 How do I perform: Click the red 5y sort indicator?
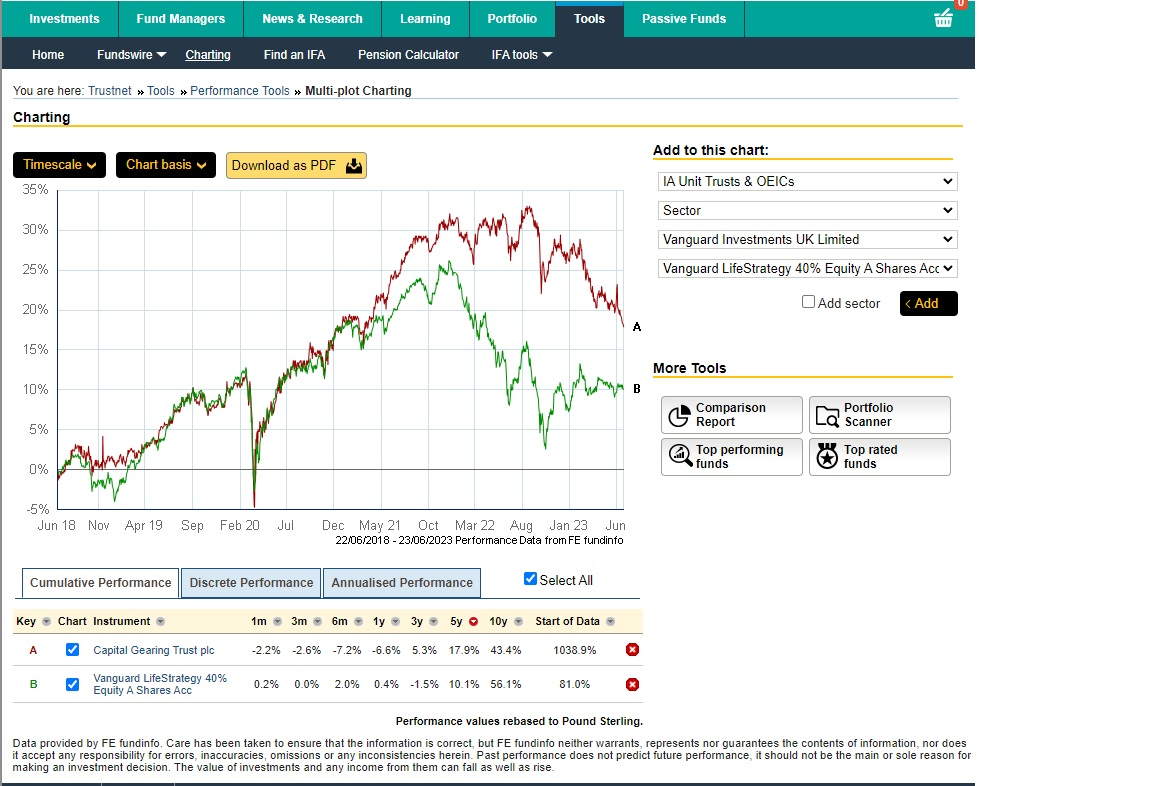pyautogui.click(x=473, y=621)
